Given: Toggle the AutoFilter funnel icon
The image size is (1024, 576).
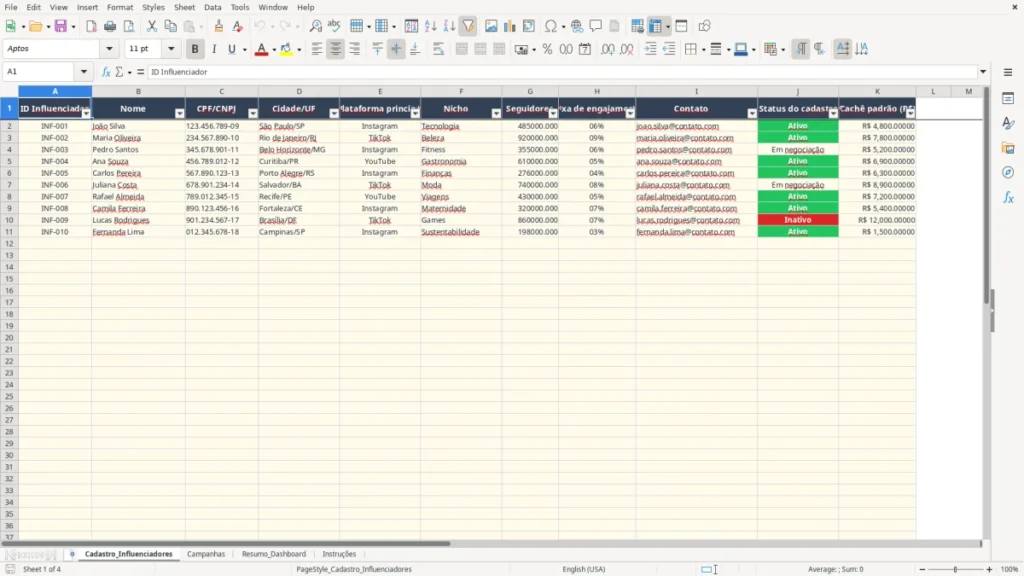Looking at the screenshot, I should (468, 26).
